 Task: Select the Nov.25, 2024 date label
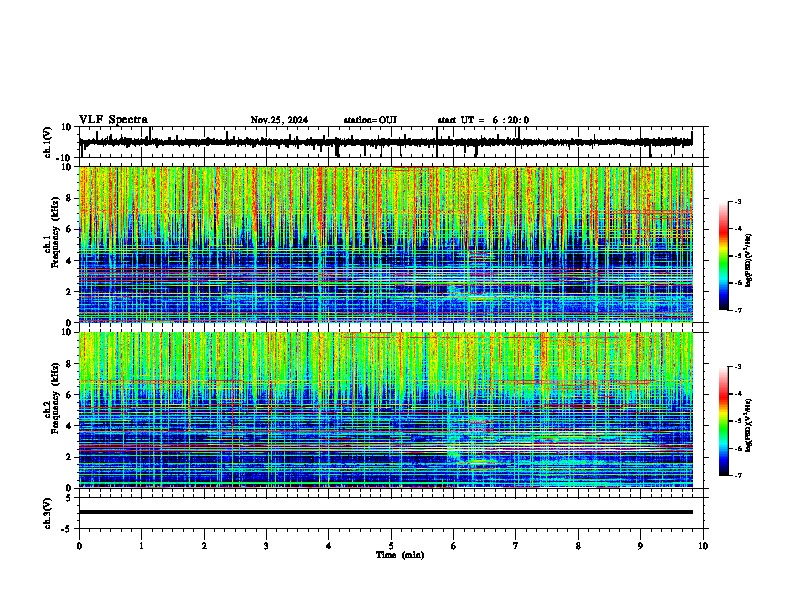[279, 120]
